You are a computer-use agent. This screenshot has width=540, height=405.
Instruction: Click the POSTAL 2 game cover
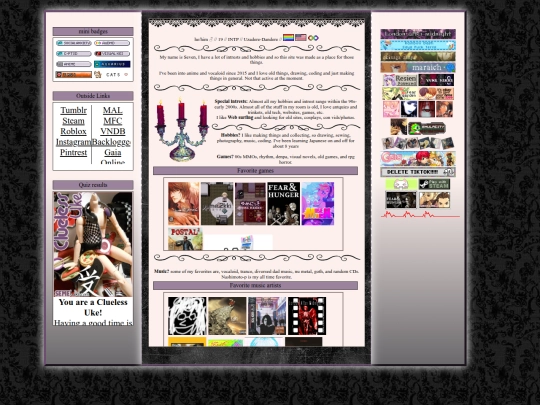tap(185, 238)
